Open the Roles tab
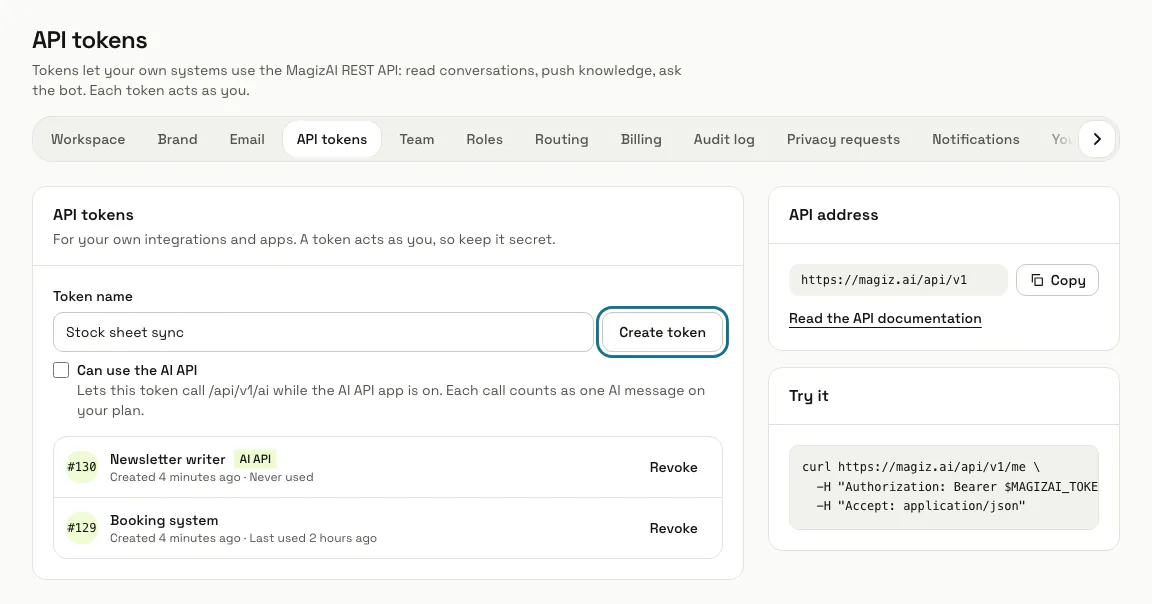This screenshot has height=604, width=1152. click(484, 140)
